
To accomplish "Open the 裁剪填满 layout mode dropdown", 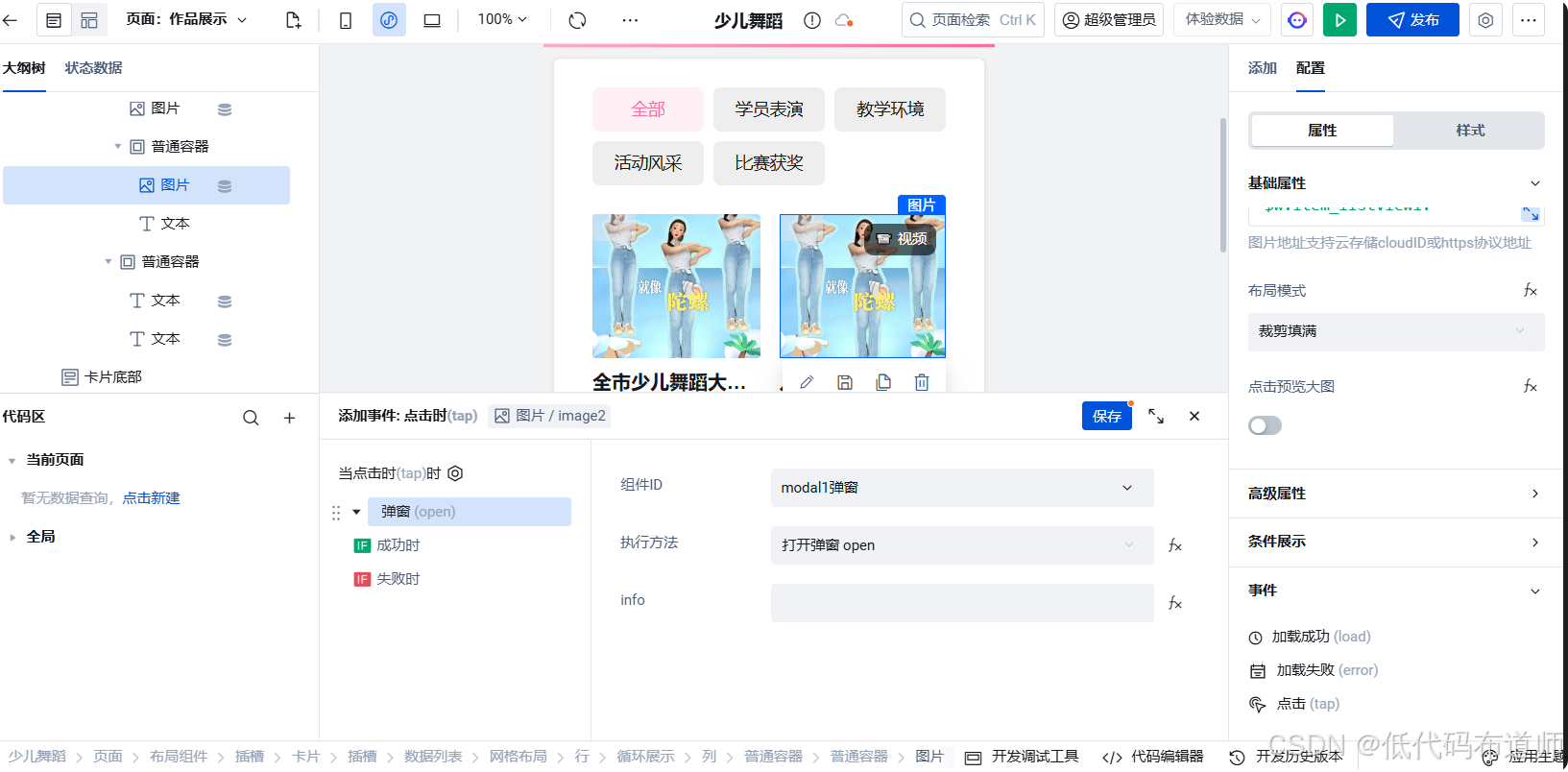I will pos(1396,331).
